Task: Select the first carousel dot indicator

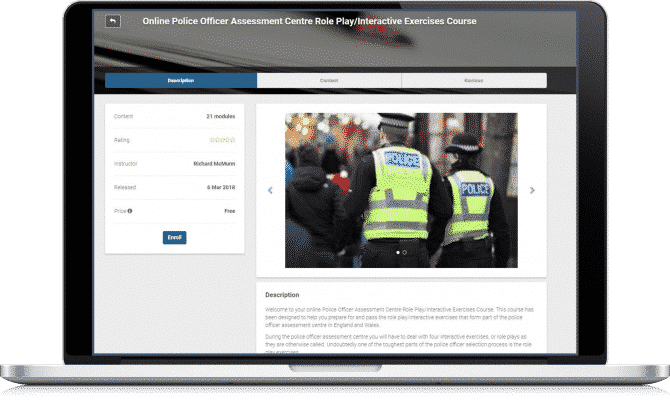Action: [398, 253]
